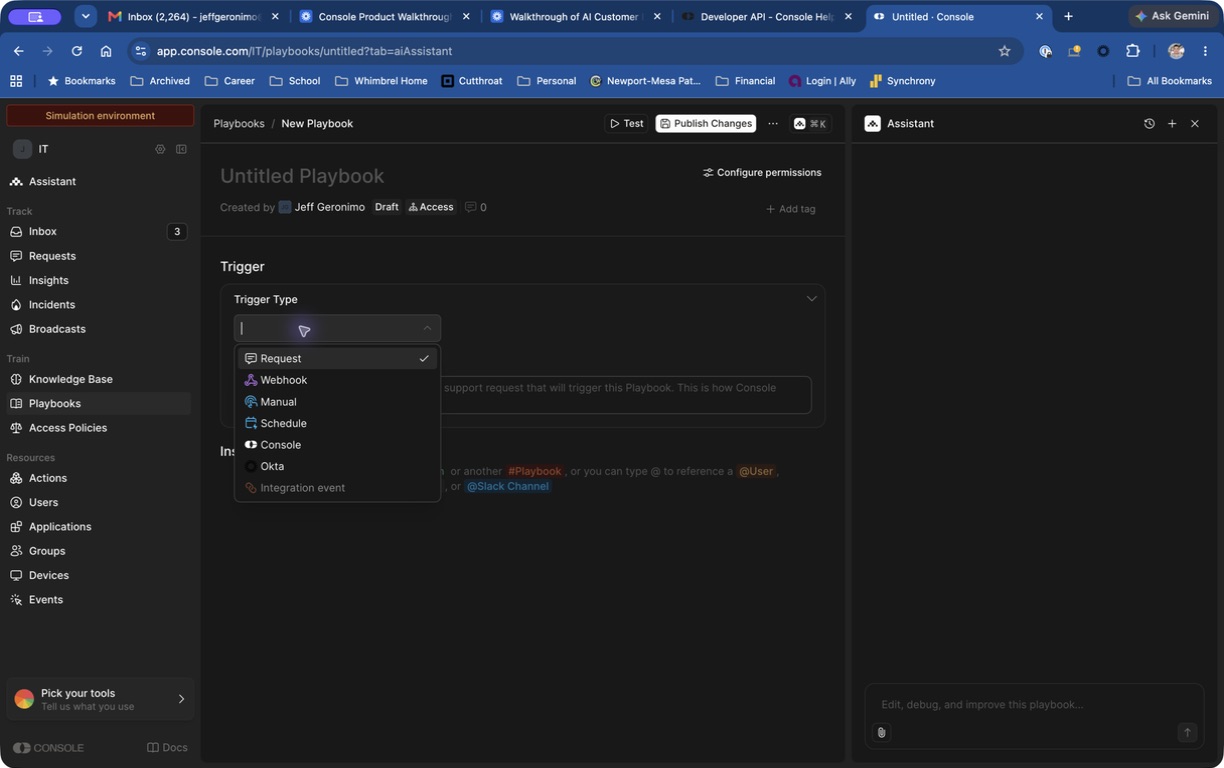This screenshot has width=1224, height=768.
Task: Select Webhook trigger option
Action: point(337,380)
